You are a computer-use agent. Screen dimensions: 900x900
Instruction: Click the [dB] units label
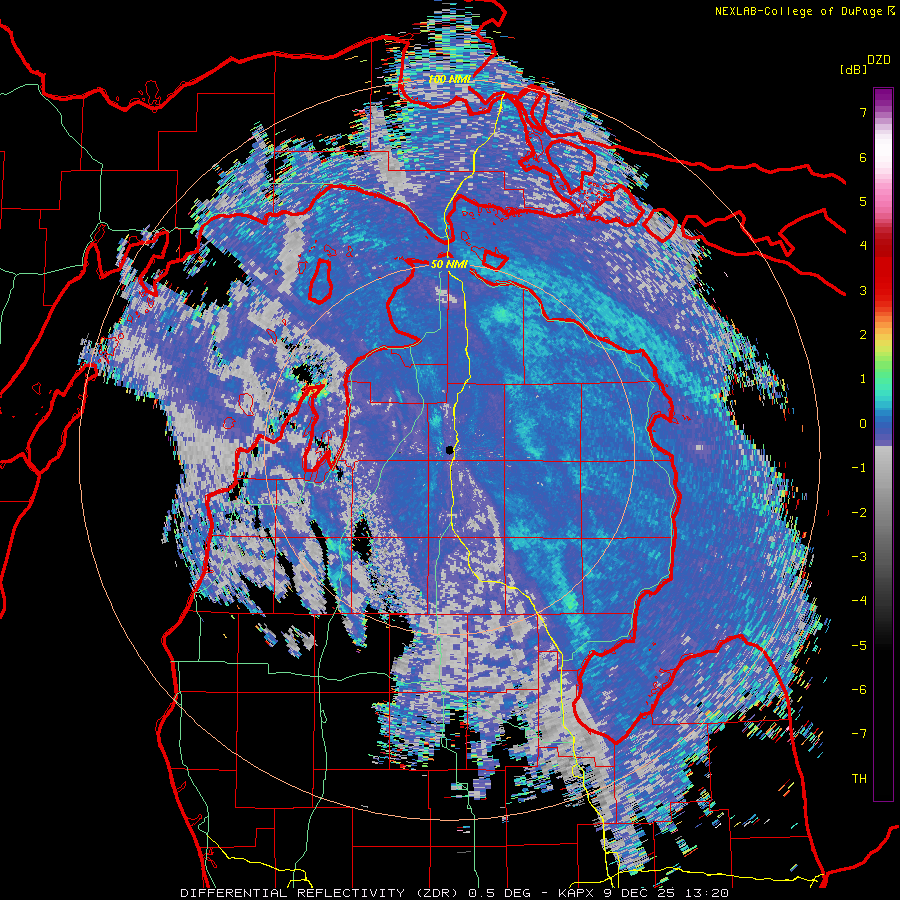[853, 69]
